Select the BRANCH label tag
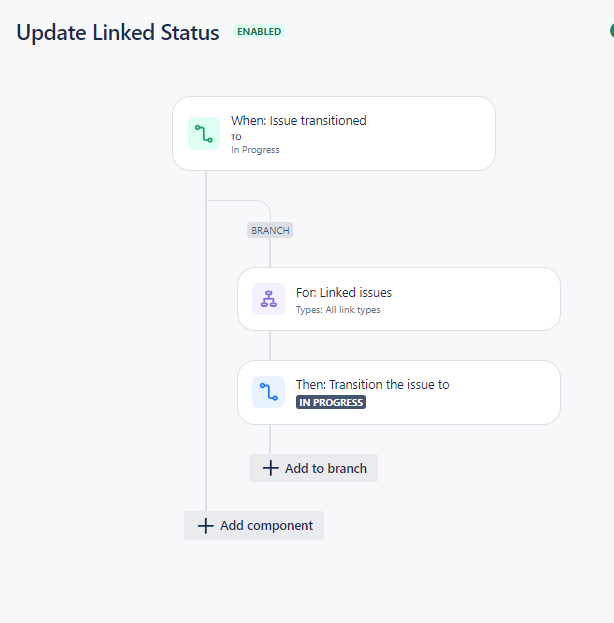 click(270, 230)
